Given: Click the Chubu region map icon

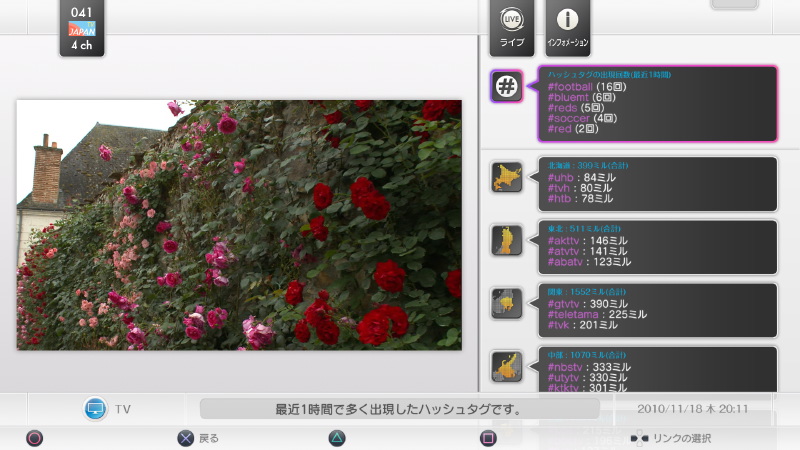Looking at the screenshot, I should 507,366.
